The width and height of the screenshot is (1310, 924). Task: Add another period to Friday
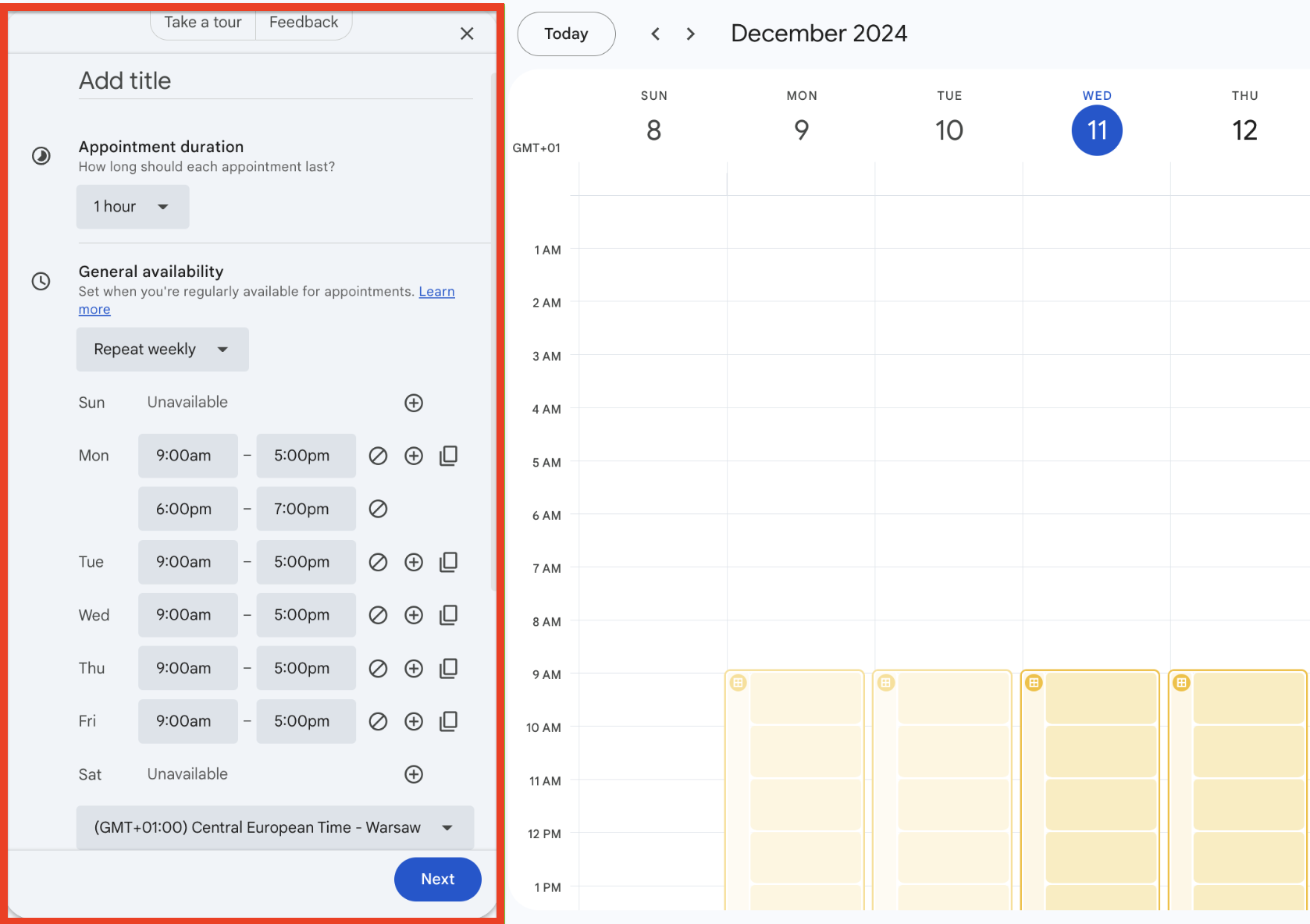[x=414, y=721]
